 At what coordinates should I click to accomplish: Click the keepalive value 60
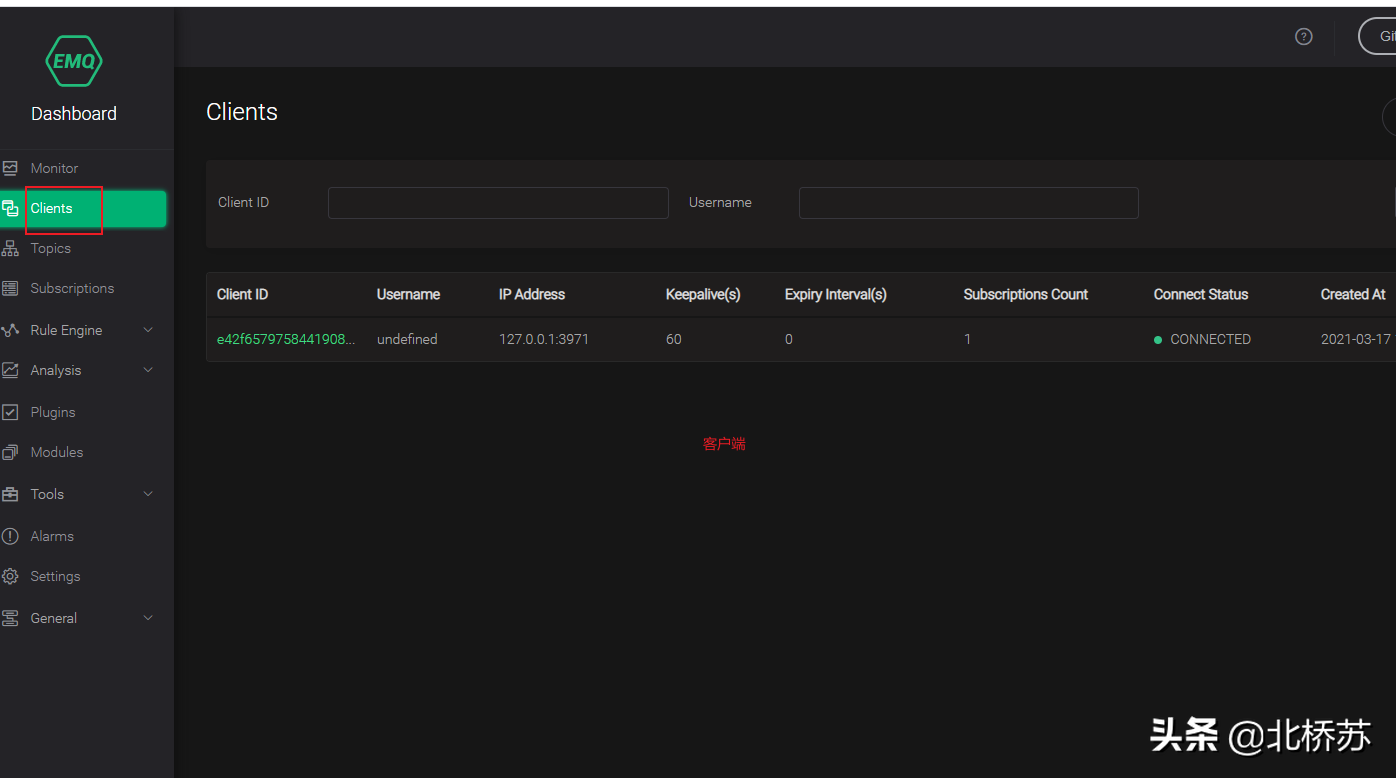(x=674, y=339)
